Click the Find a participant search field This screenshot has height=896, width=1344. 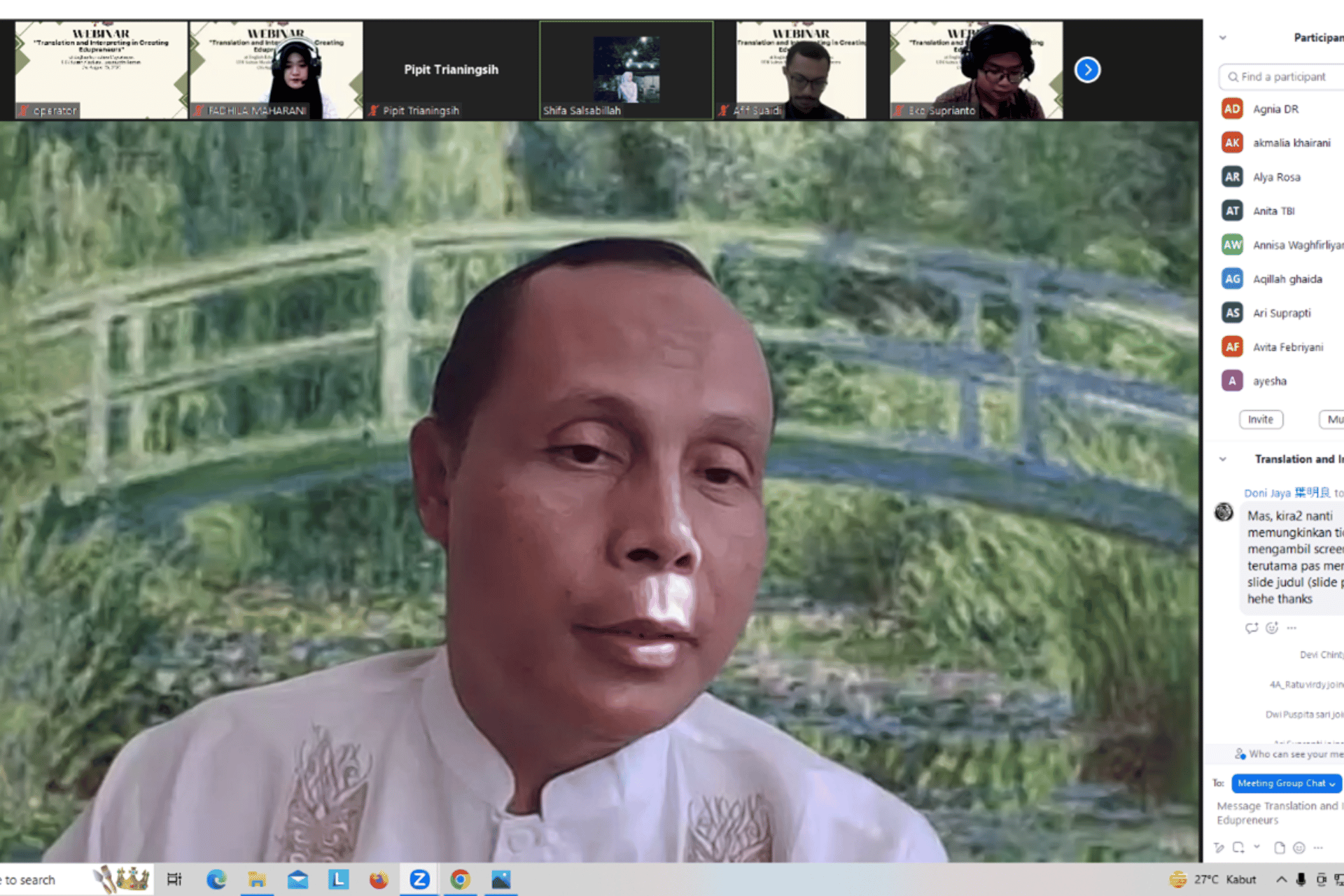tap(1282, 76)
